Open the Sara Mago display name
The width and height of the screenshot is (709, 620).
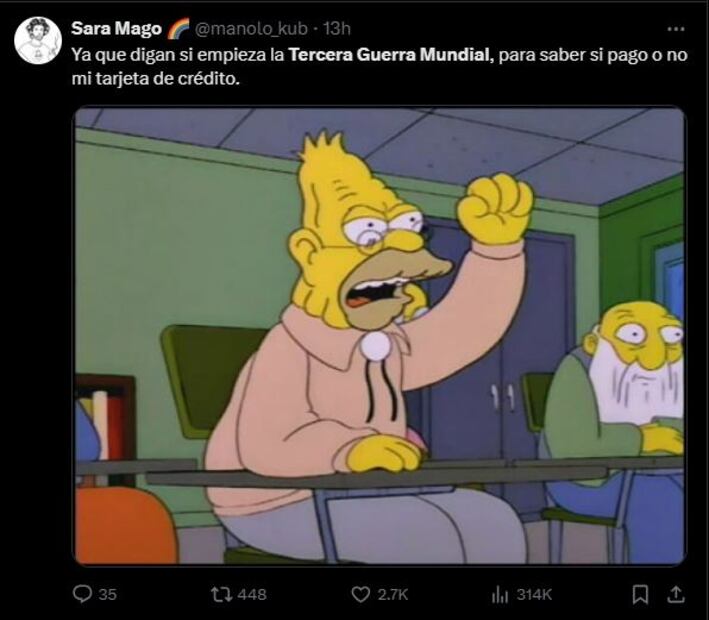(x=116, y=28)
